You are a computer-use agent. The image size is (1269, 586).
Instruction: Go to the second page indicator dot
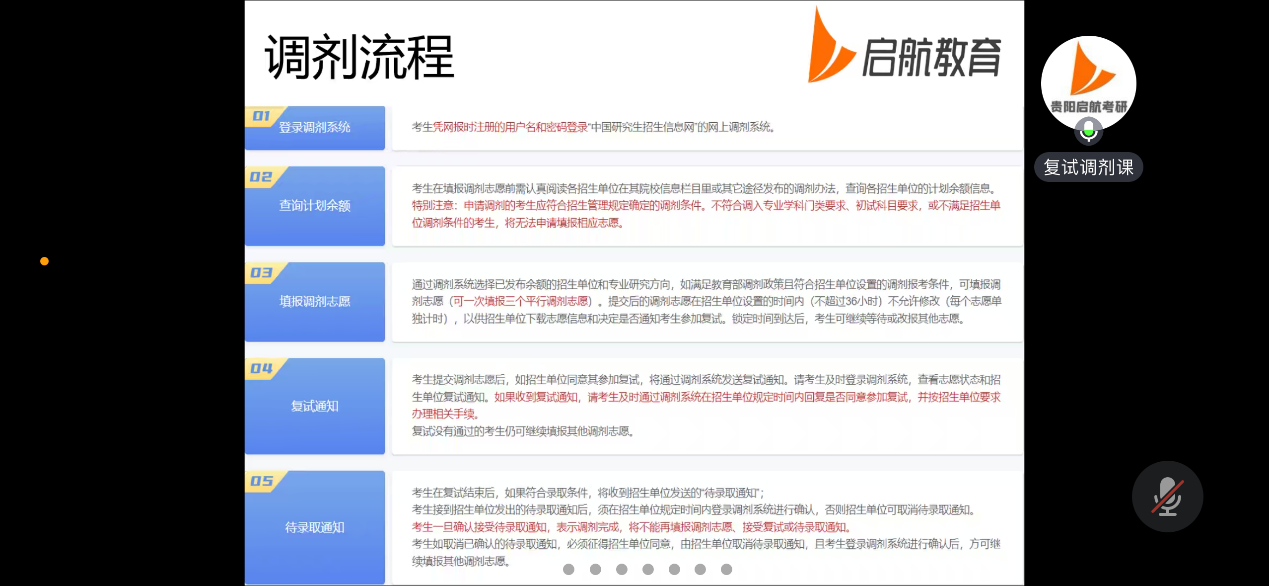[x=595, y=569]
